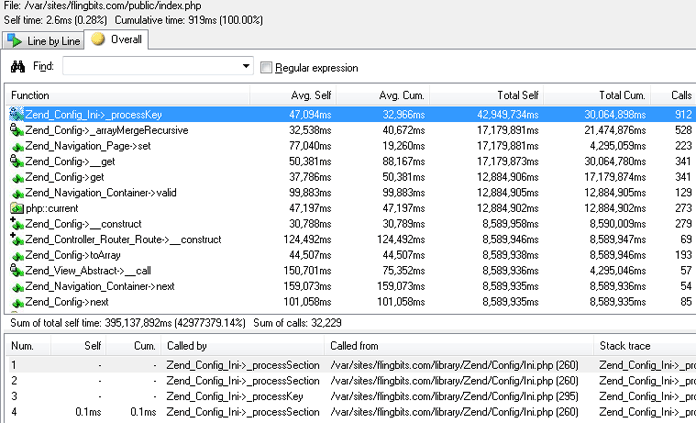Click icon beside Zend_Config->_arrayMergeRecursive
Image resolution: width=696 pixels, height=423 pixels.
[16, 130]
